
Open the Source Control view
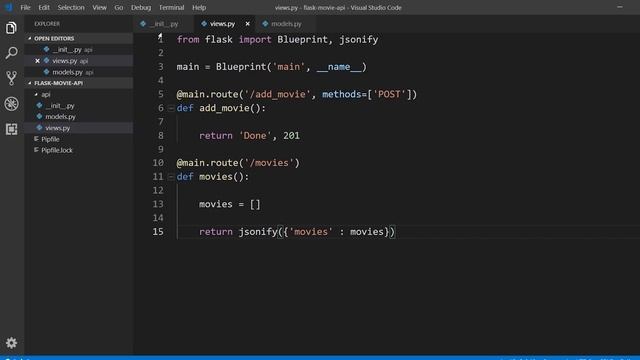[11, 78]
